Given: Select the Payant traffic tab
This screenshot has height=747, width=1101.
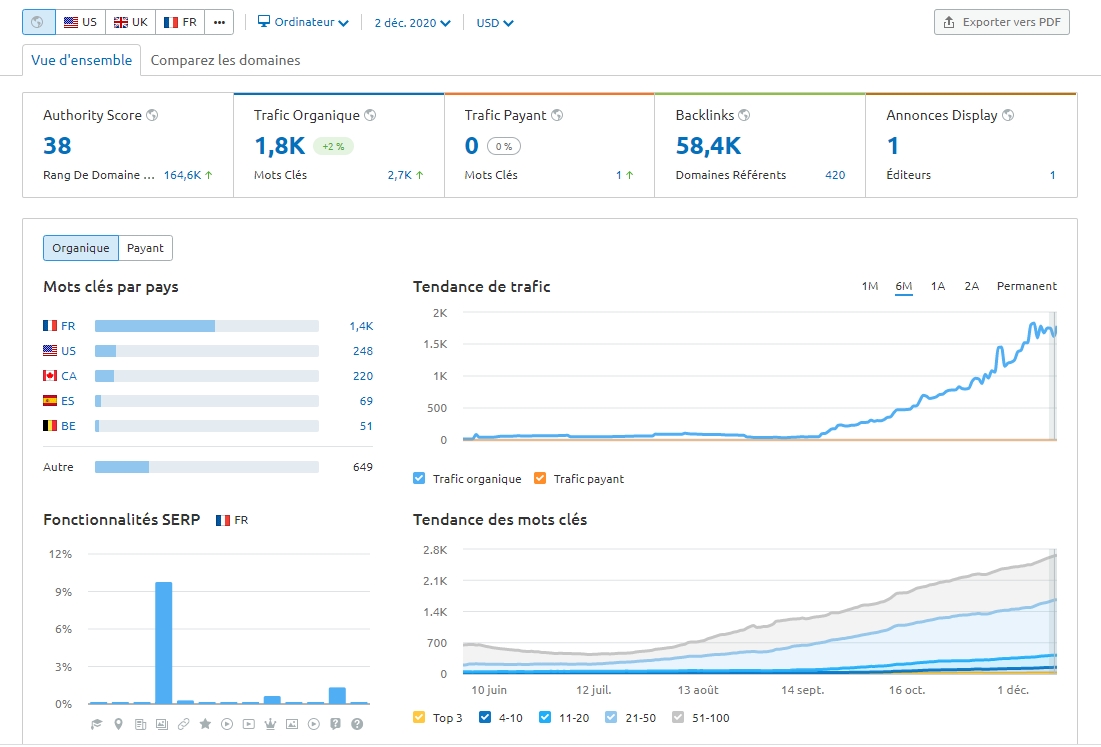Looking at the screenshot, I should (145, 248).
